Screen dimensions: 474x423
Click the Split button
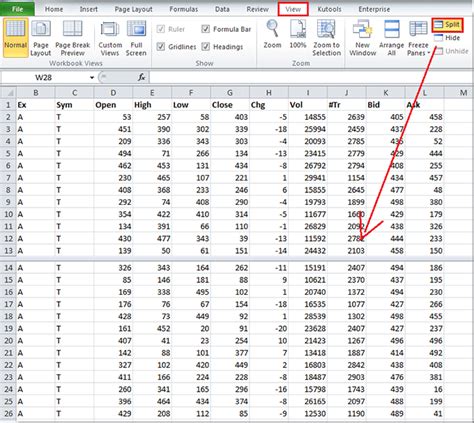coord(447,25)
